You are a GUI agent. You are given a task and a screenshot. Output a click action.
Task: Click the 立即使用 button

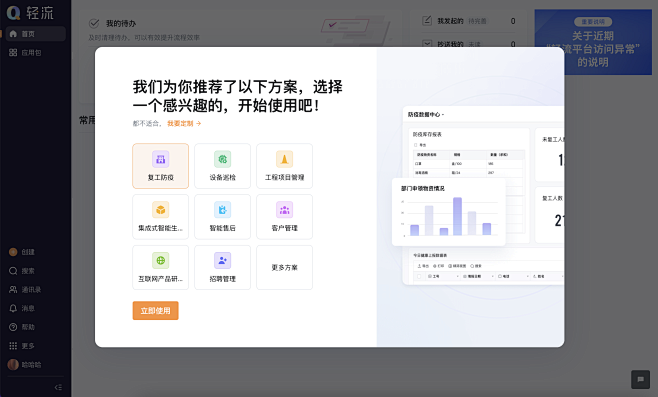tap(155, 311)
